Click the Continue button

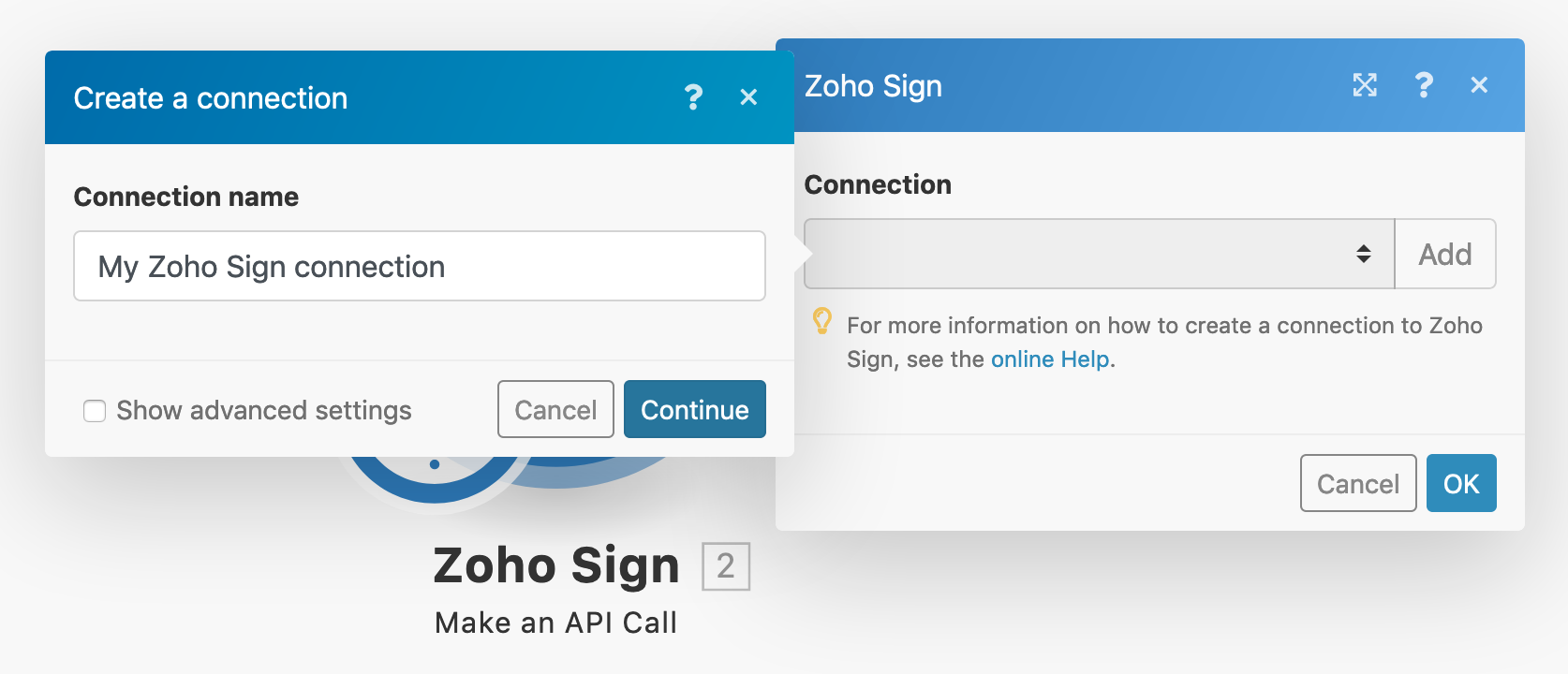click(x=695, y=409)
